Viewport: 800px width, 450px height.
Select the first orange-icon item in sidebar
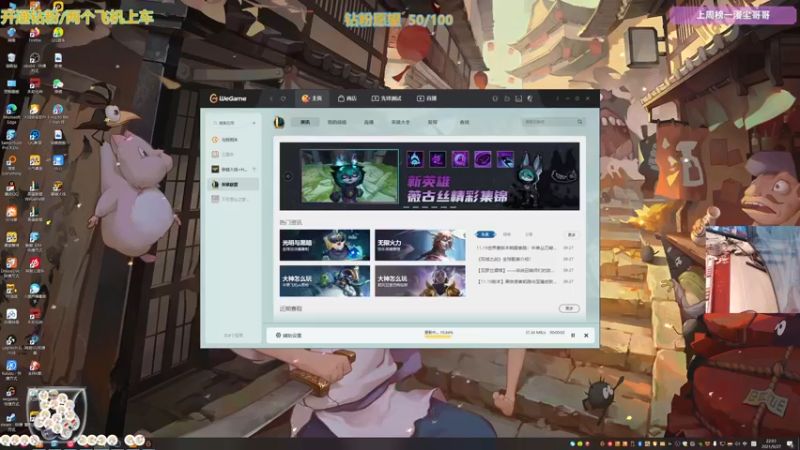coord(233,139)
